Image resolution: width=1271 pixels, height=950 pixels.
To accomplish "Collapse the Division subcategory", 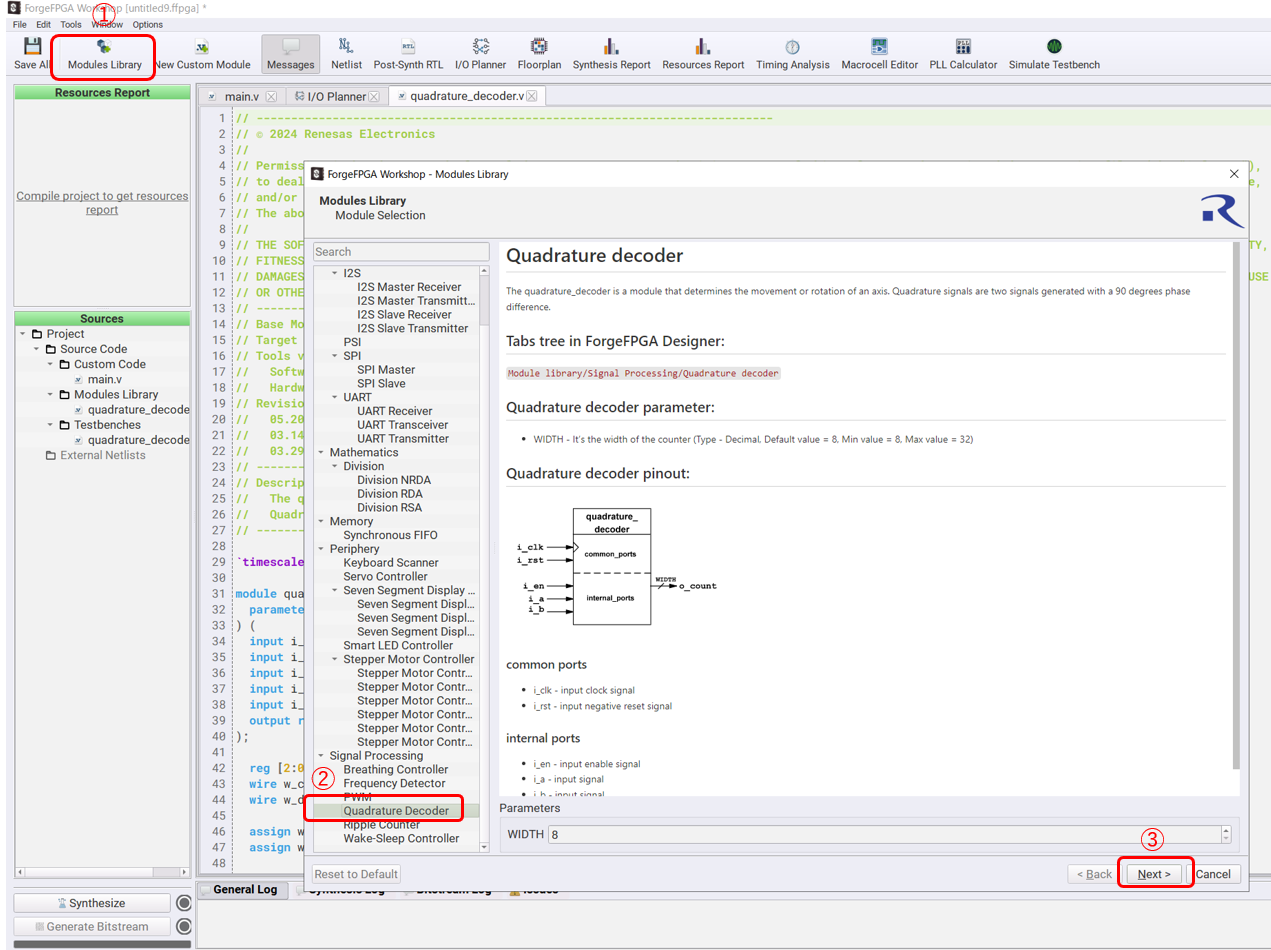I will tap(335, 466).
